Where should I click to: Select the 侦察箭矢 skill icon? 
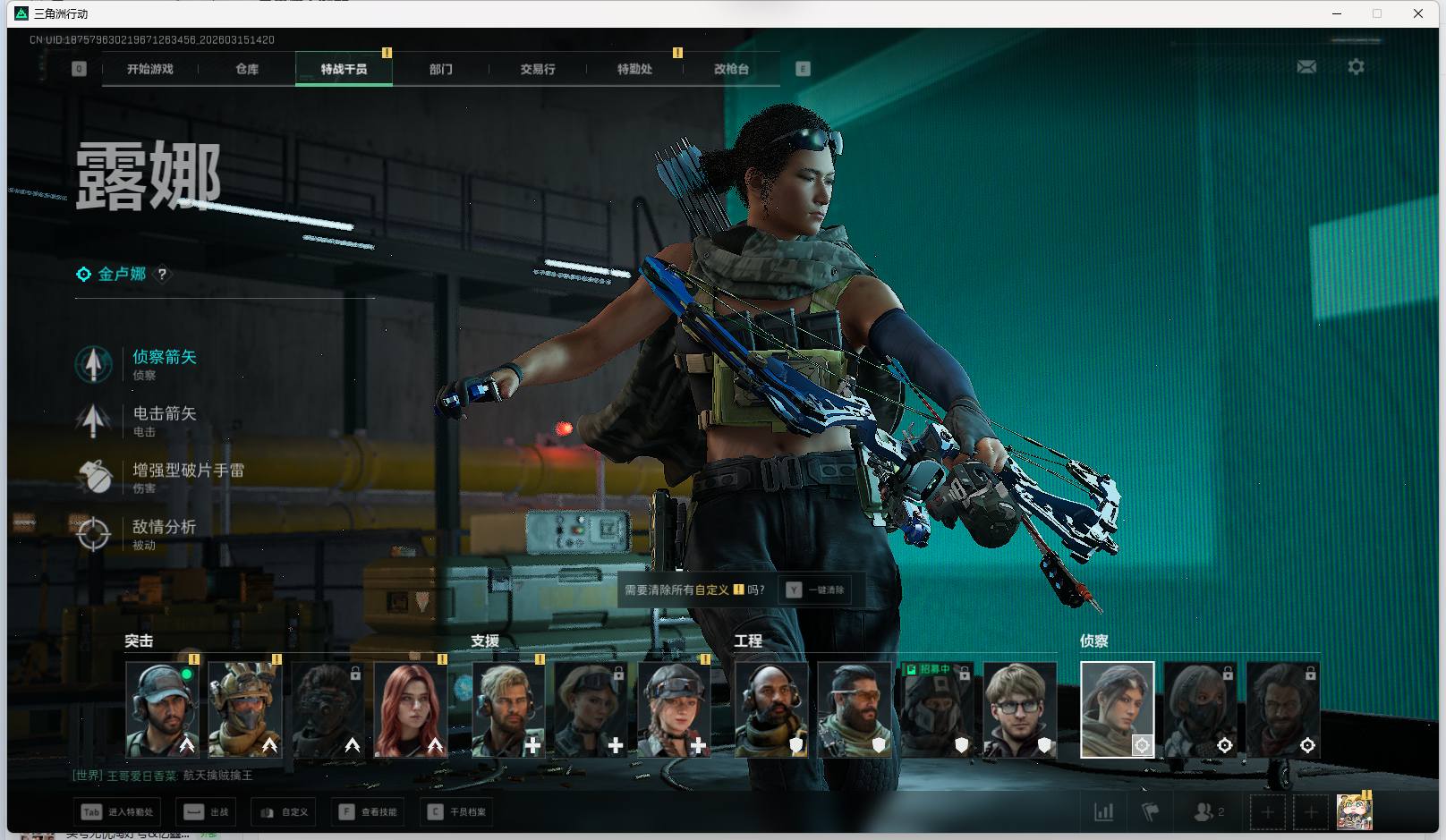[93, 364]
